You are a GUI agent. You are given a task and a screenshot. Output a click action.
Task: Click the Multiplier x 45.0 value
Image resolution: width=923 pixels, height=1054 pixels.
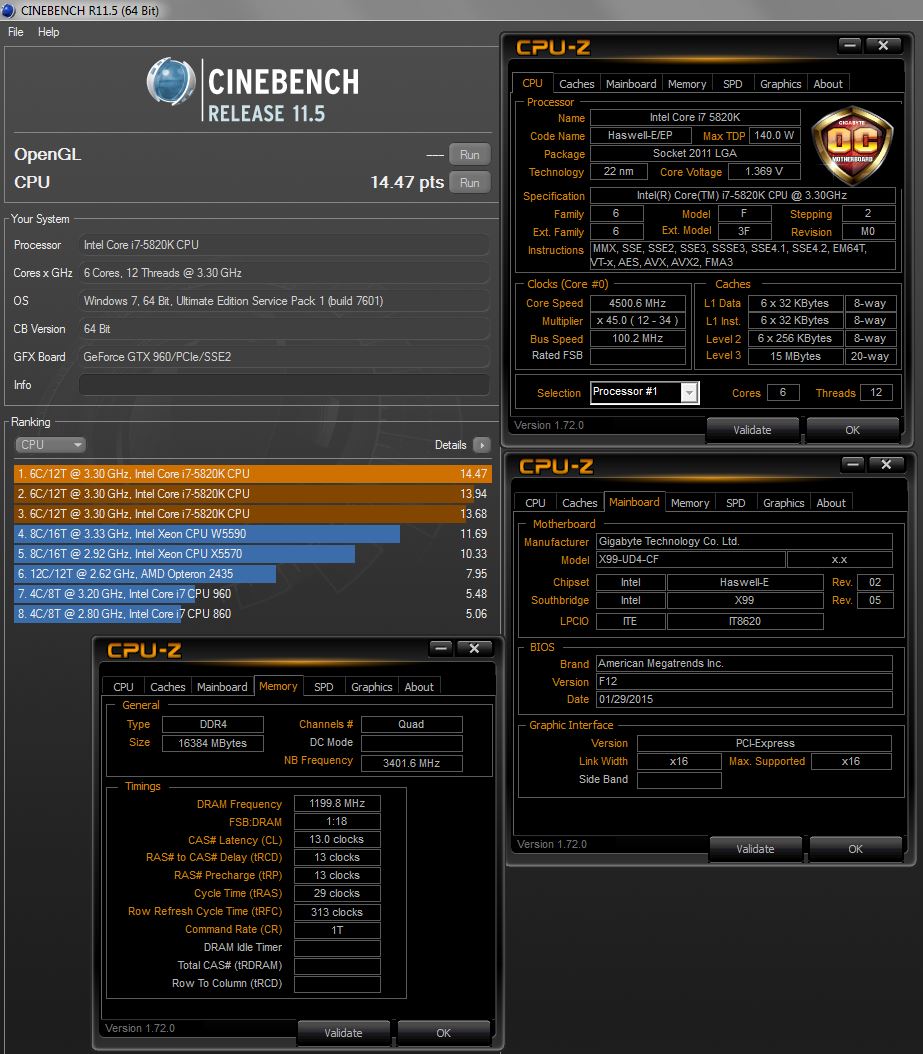pos(637,321)
